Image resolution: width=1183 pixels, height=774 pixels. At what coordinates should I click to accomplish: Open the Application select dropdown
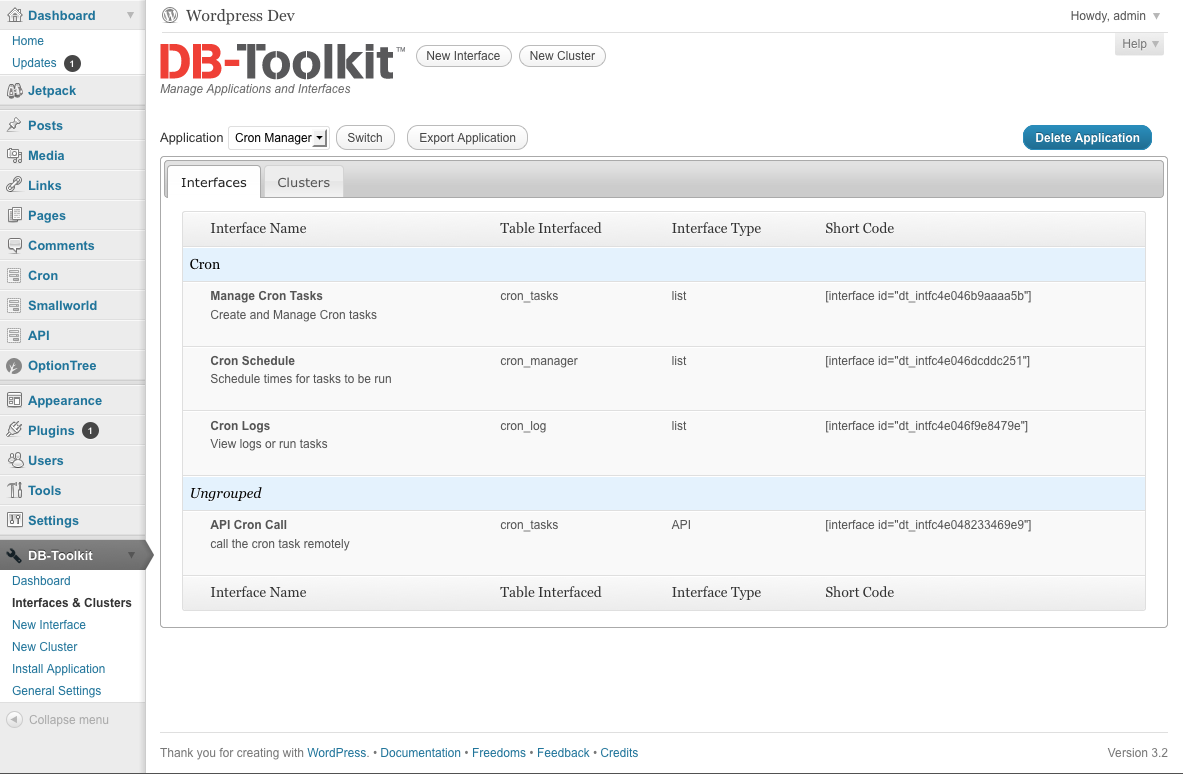tap(278, 137)
